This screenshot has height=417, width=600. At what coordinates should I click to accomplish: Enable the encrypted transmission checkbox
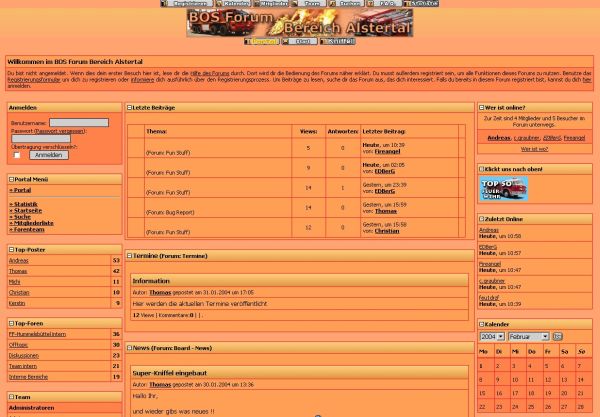click(x=17, y=155)
